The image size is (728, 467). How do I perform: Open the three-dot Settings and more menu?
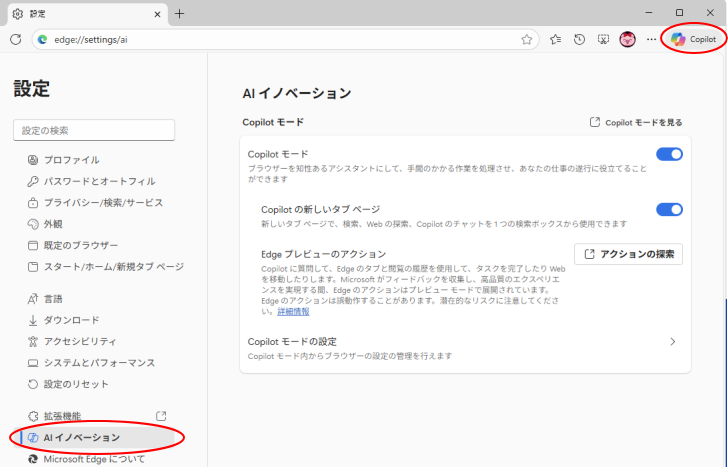651,39
